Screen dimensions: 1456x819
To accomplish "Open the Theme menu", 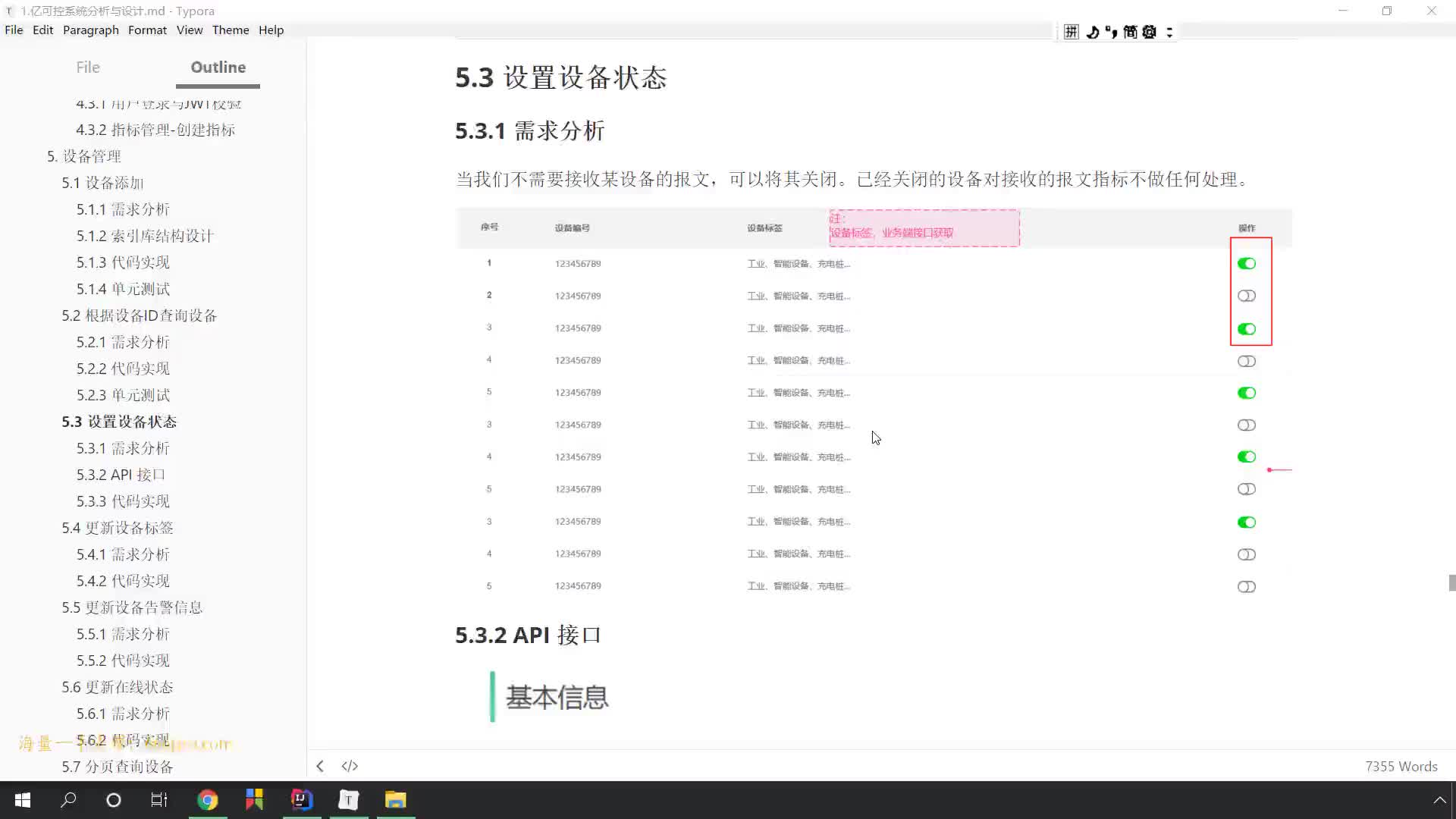I will click(x=231, y=30).
